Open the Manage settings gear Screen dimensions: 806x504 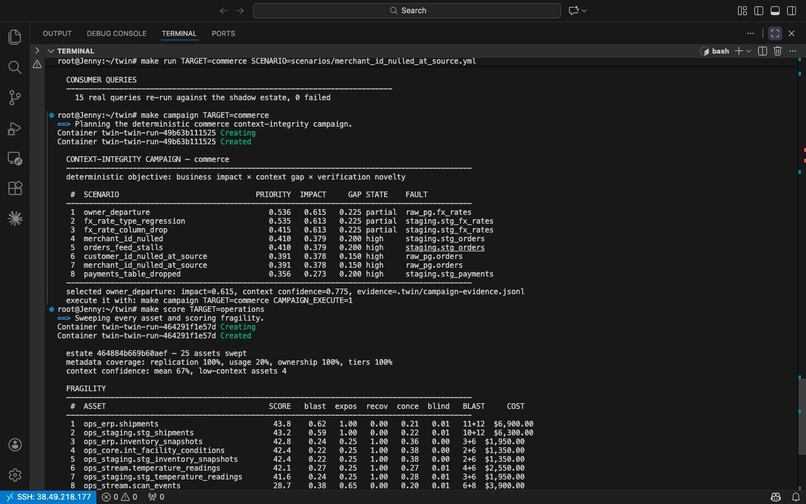click(14, 475)
